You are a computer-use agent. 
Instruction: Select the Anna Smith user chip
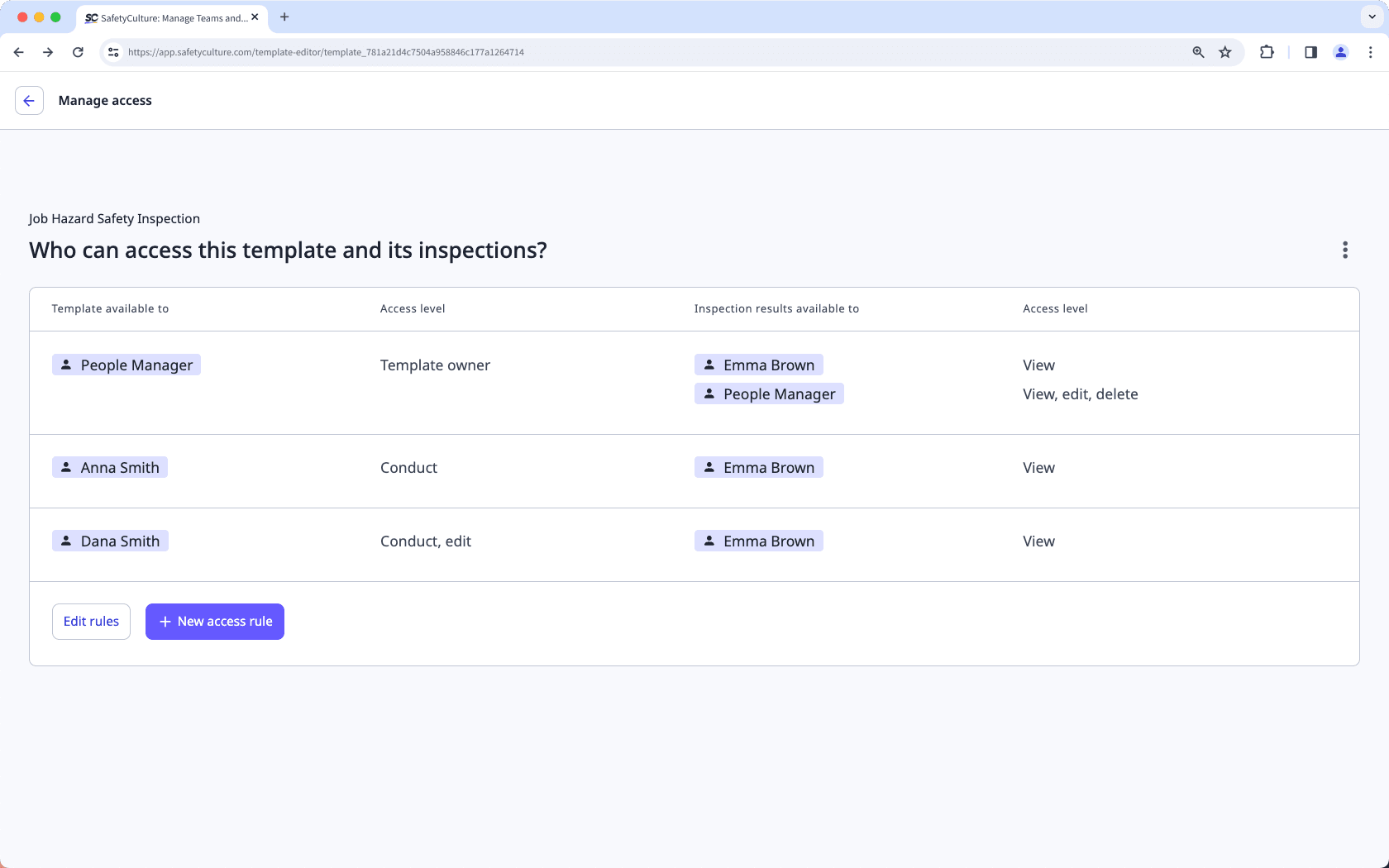tap(109, 467)
